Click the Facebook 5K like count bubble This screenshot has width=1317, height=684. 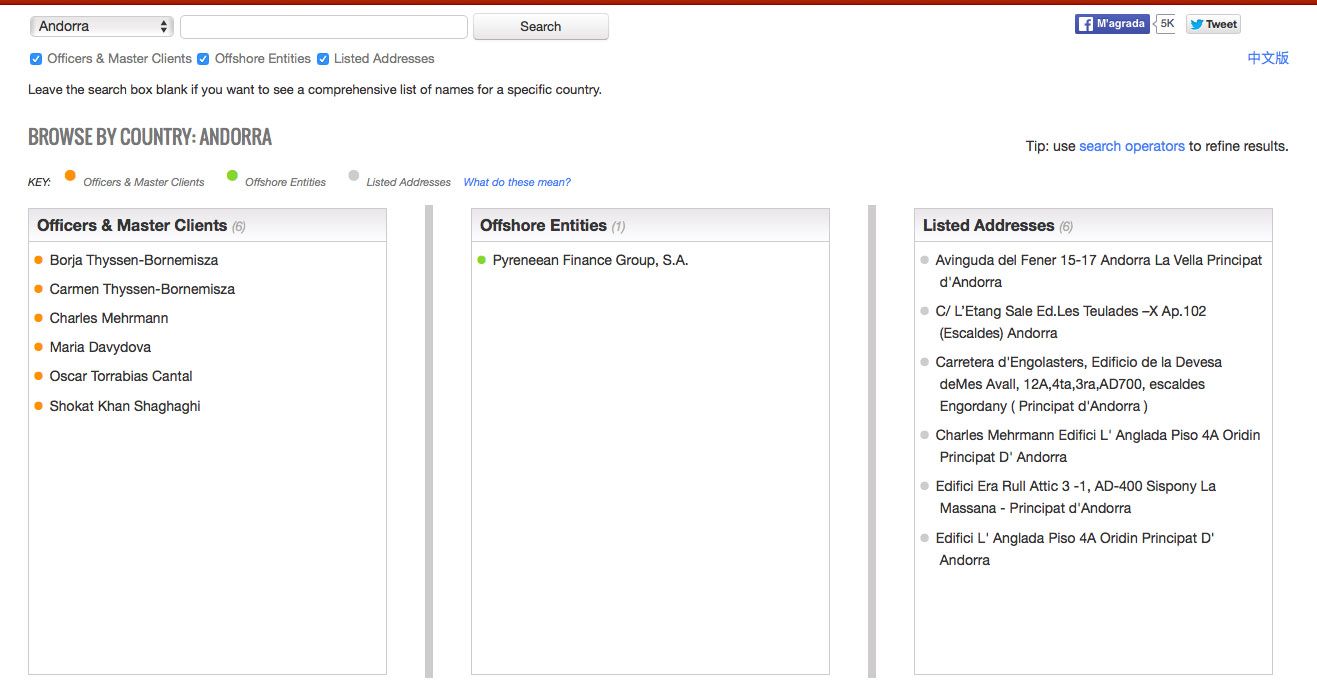point(1166,23)
